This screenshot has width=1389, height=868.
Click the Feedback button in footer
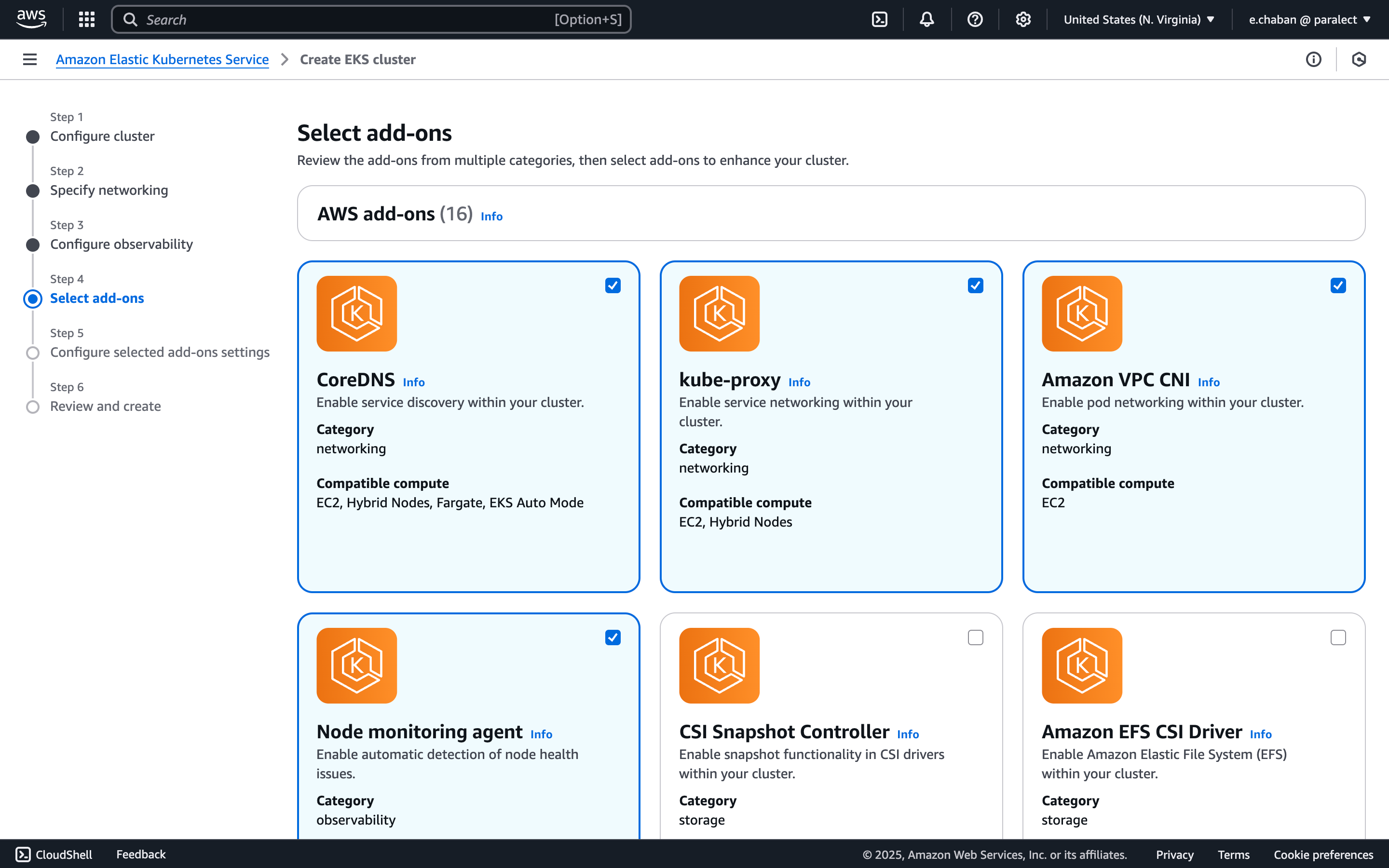coord(141,854)
